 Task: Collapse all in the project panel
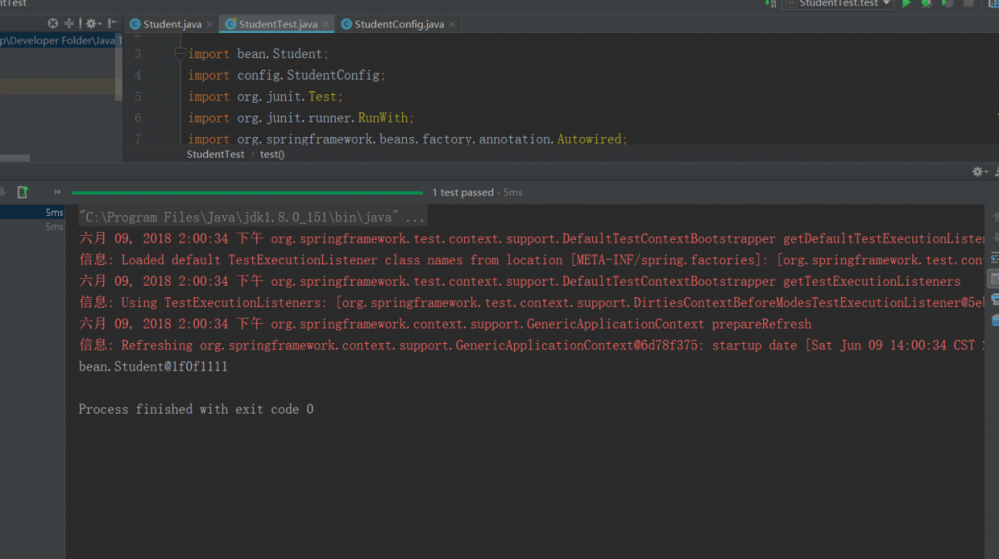point(69,23)
